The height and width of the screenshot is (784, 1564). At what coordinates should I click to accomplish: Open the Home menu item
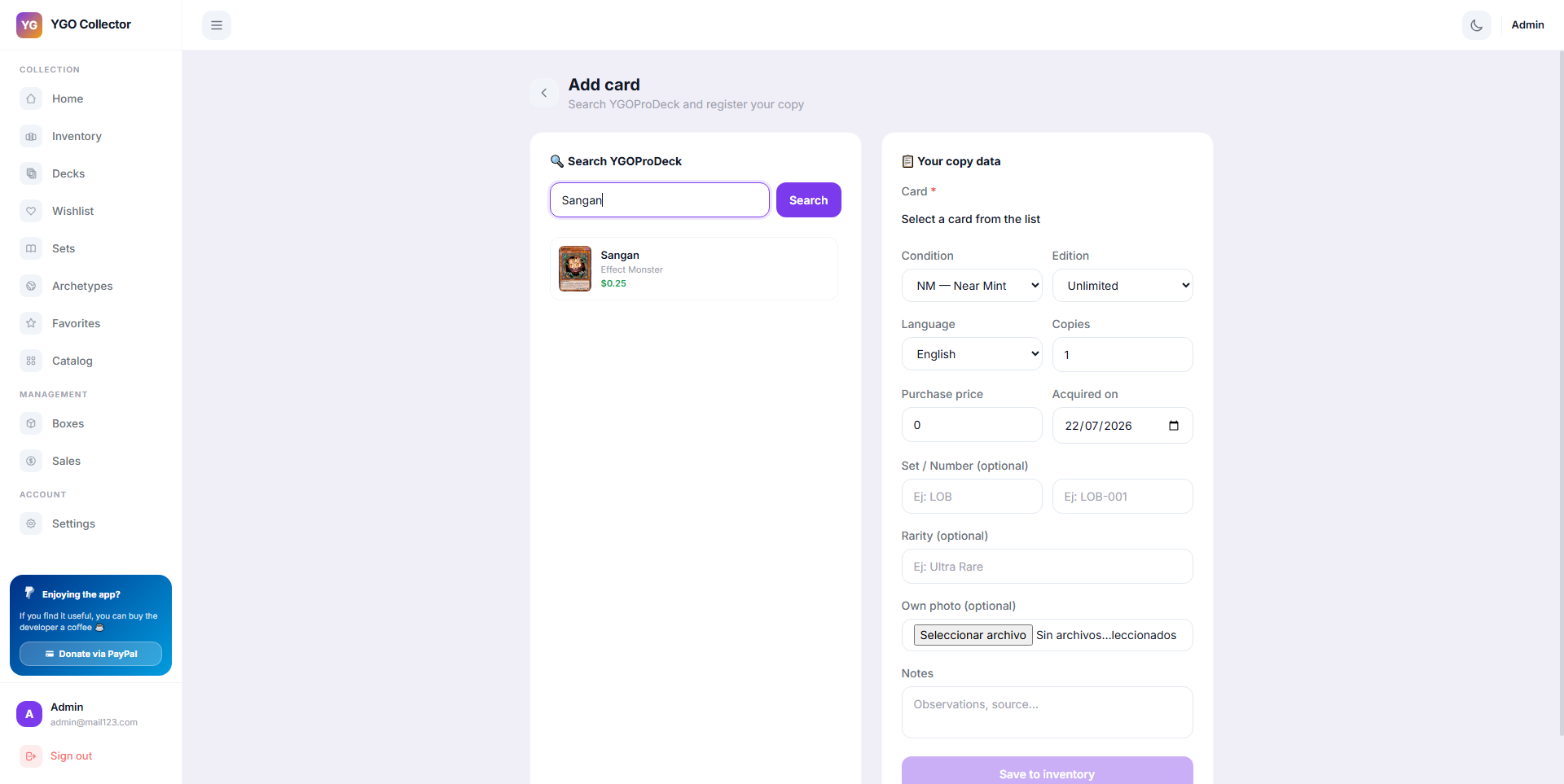tap(90, 99)
